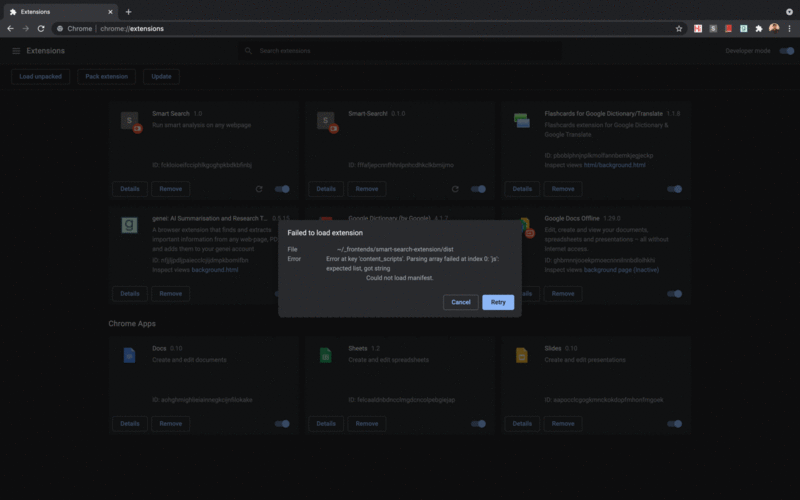
Task: Open the Chrome three-dot menu
Action: click(789, 29)
